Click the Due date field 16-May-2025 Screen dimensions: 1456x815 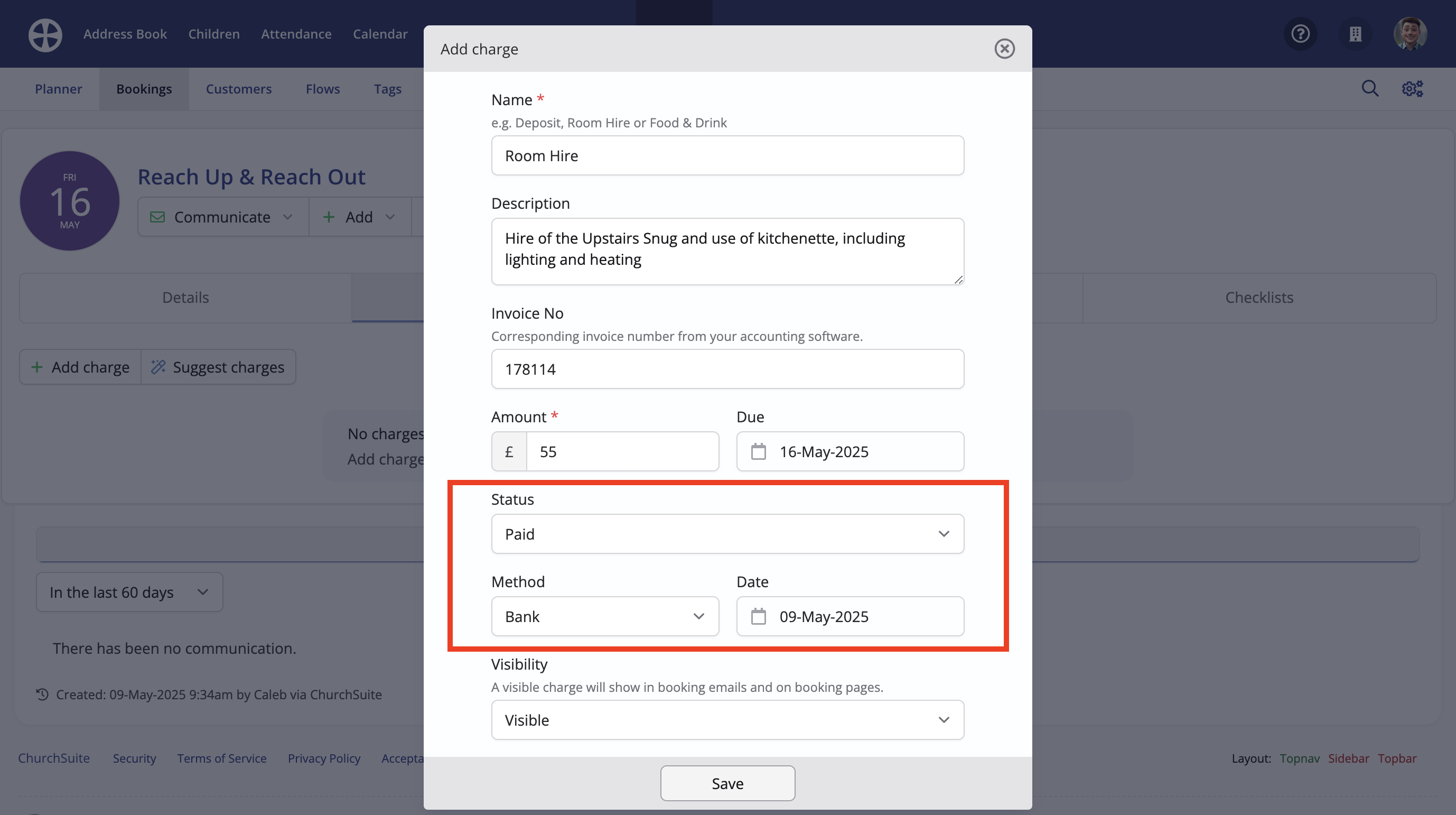850,451
